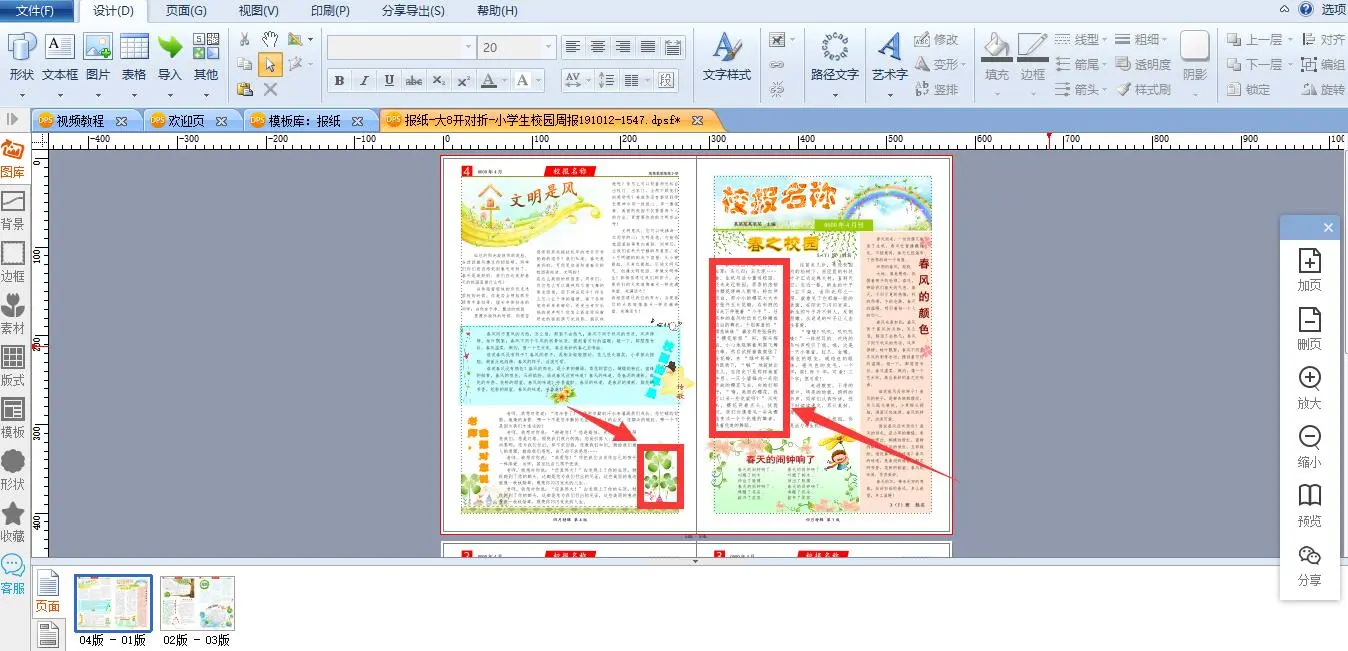Delete a page with 删页
The image size is (1348, 651).
click(1309, 329)
